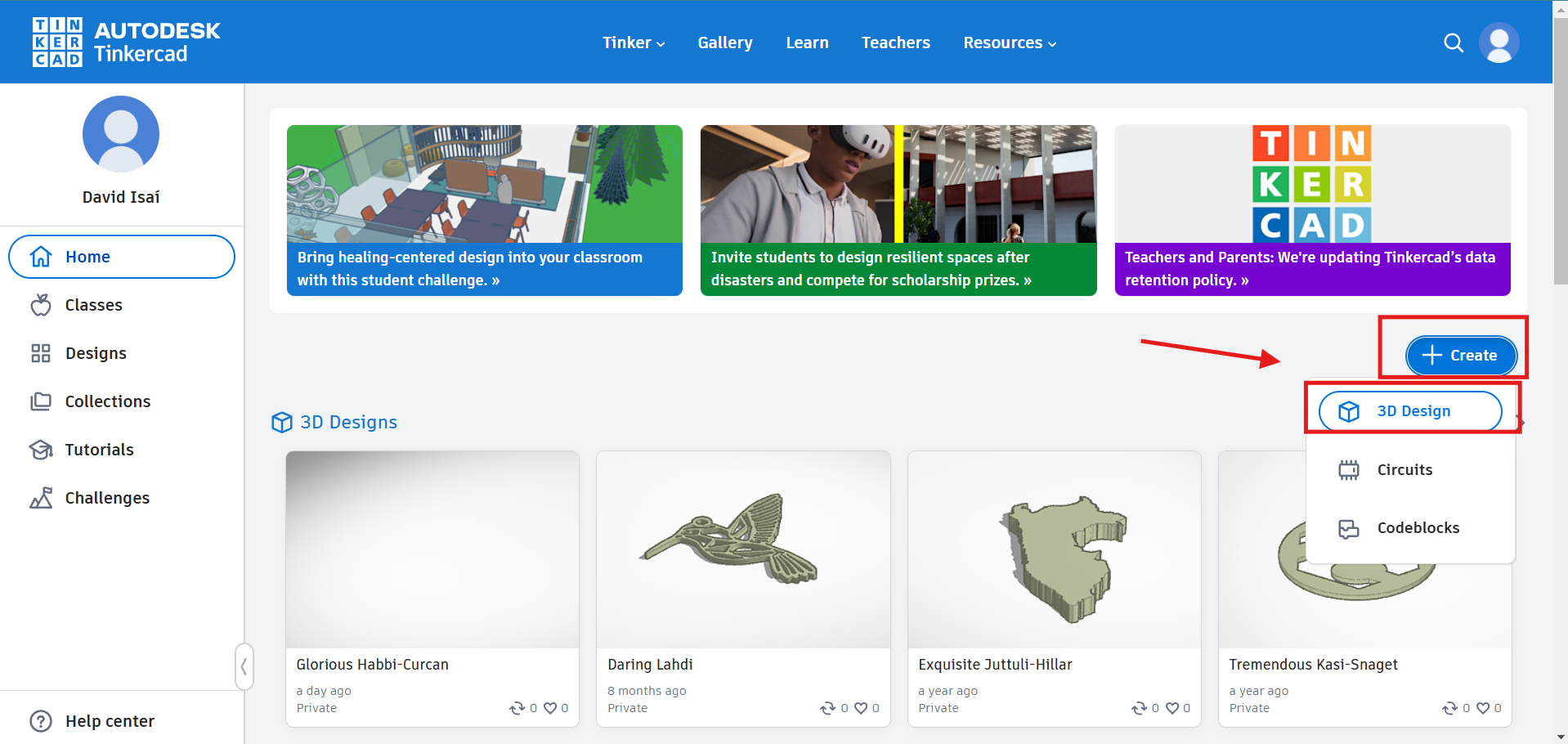Open Collections in sidebar
Image resolution: width=1568 pixels, height=744 pixels.
coord(122,401)
